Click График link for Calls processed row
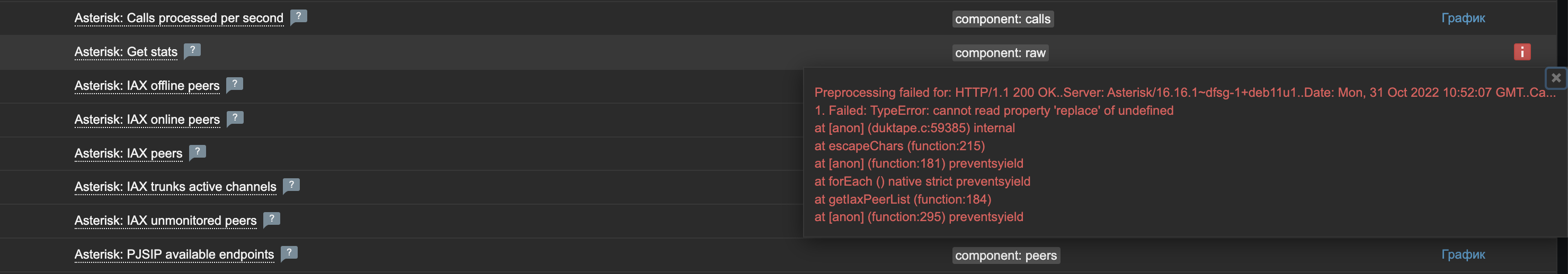The width and height of the screenshot is (1568, 274). [x=1463, y=18]
